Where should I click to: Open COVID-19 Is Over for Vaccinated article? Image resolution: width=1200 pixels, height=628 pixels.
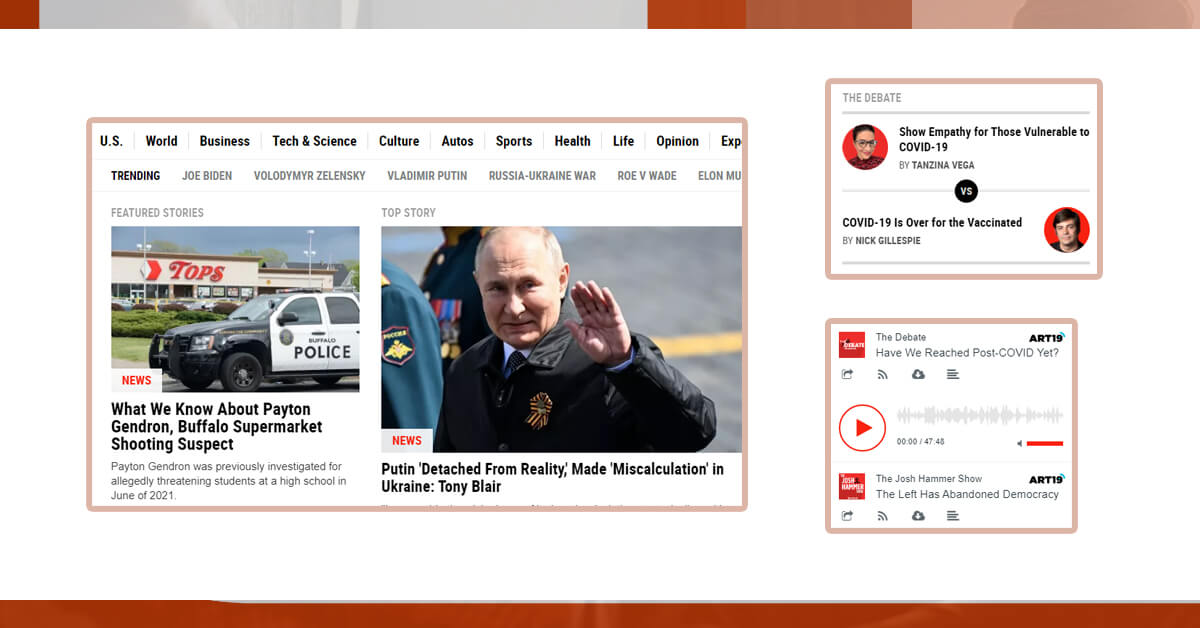tap(932, 222)
